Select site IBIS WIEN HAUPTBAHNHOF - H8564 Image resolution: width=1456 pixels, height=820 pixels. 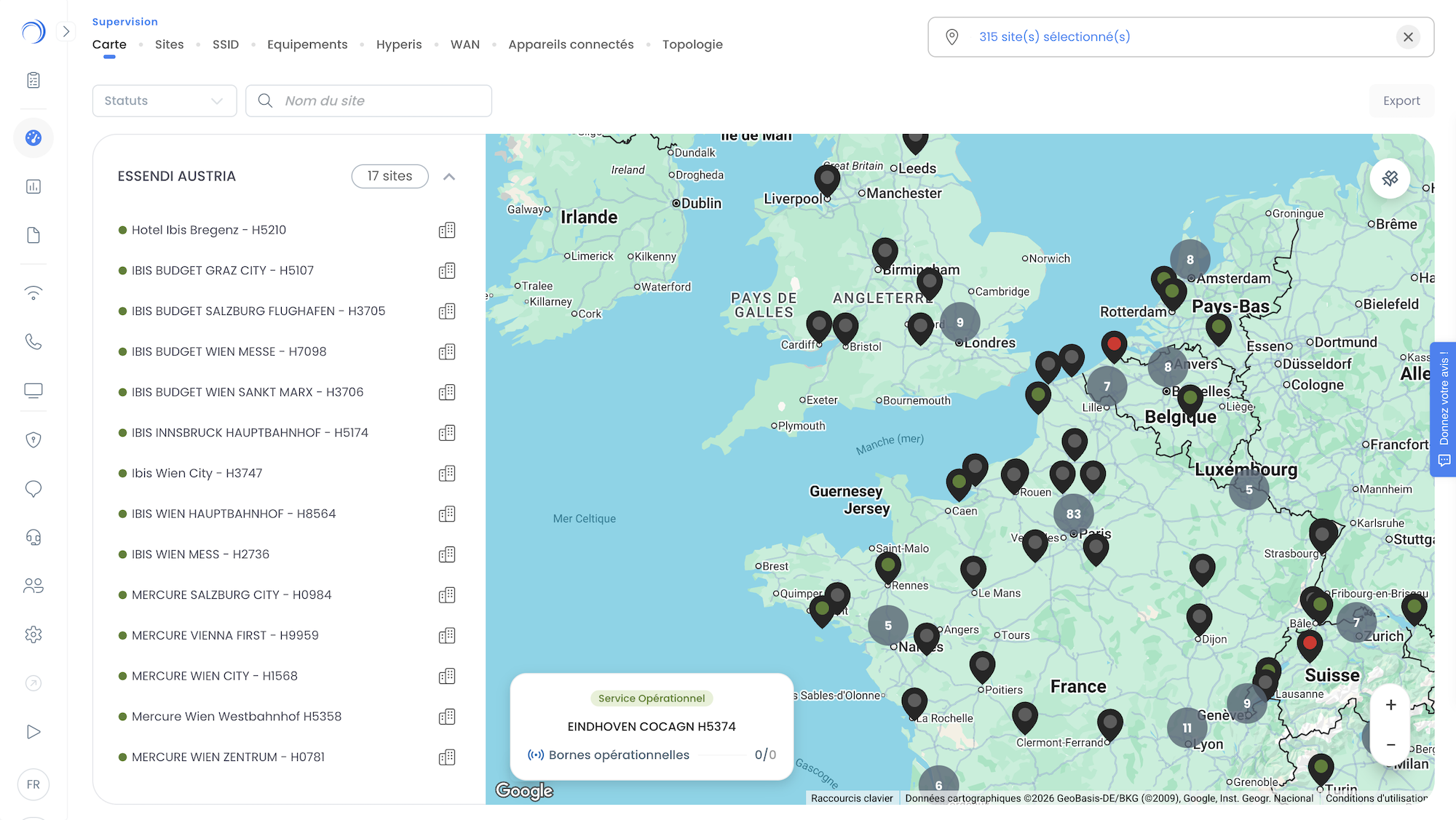pyautogui.click(x=234, y=514)
